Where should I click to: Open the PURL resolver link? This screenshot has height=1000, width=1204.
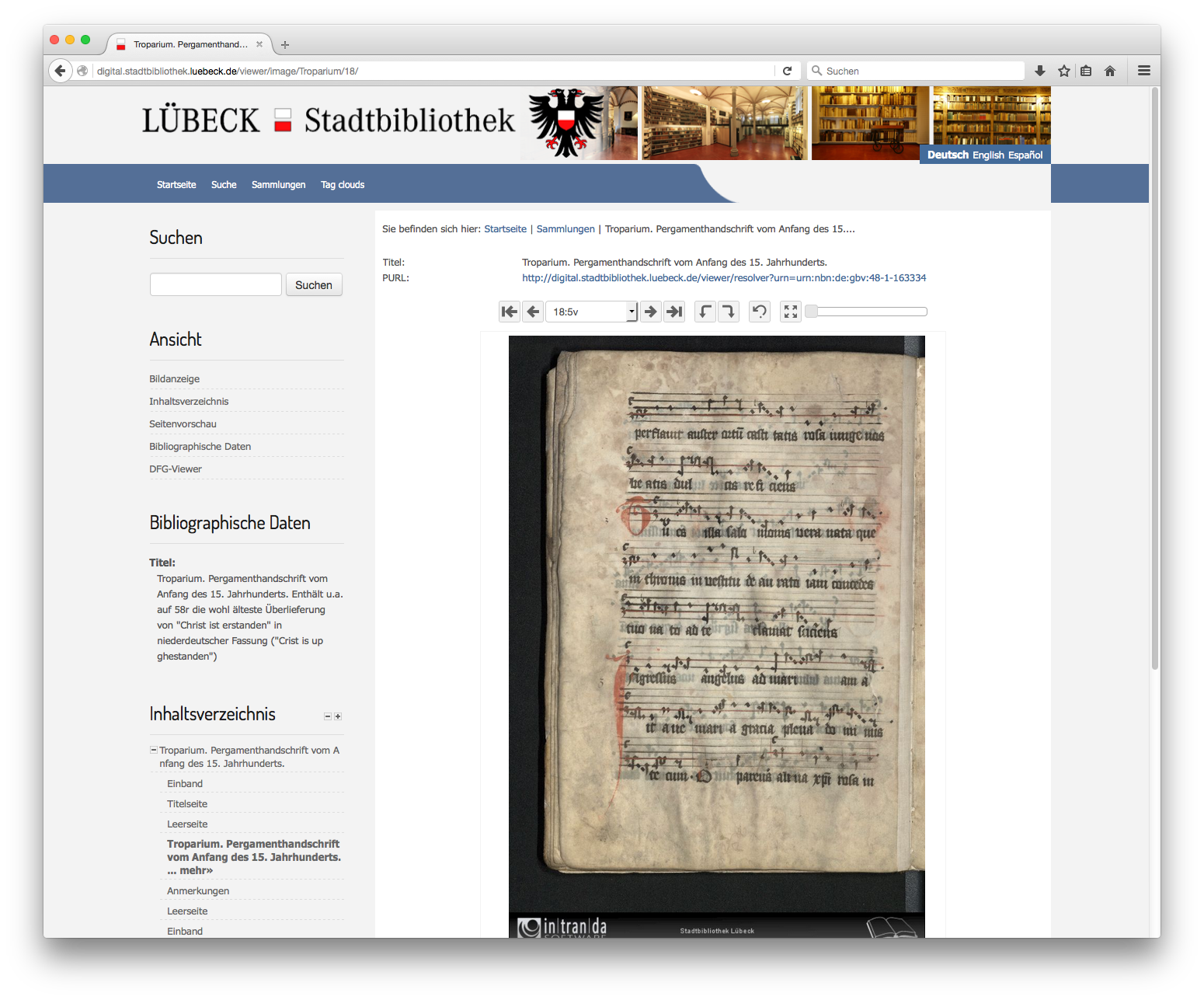point(724,277)
